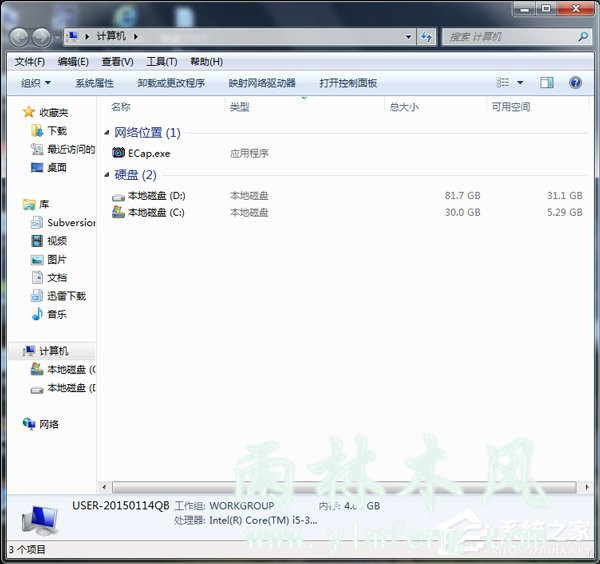Click the horizontal scrollbar left arrow
600x564 pixels.
pos(104,487)
